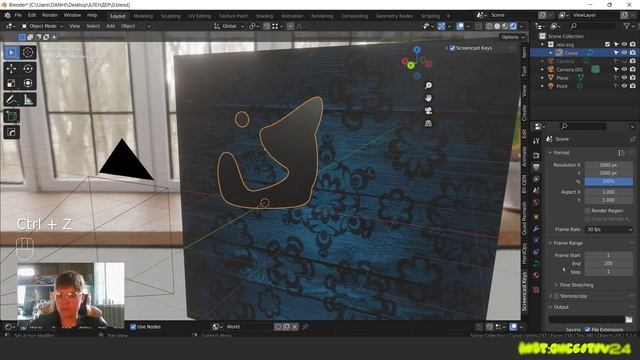This screenshot has width=640, height=360.
Task: Click the proportional editing icon in header
Action: click(x=290, y=26)
